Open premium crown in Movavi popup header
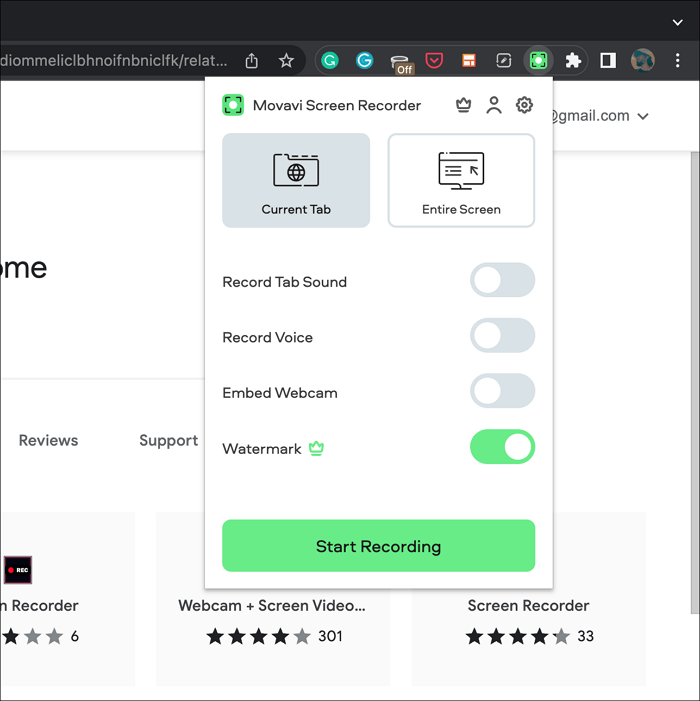The height and width of the screenshot is (701, 700). tap(464, 105)
